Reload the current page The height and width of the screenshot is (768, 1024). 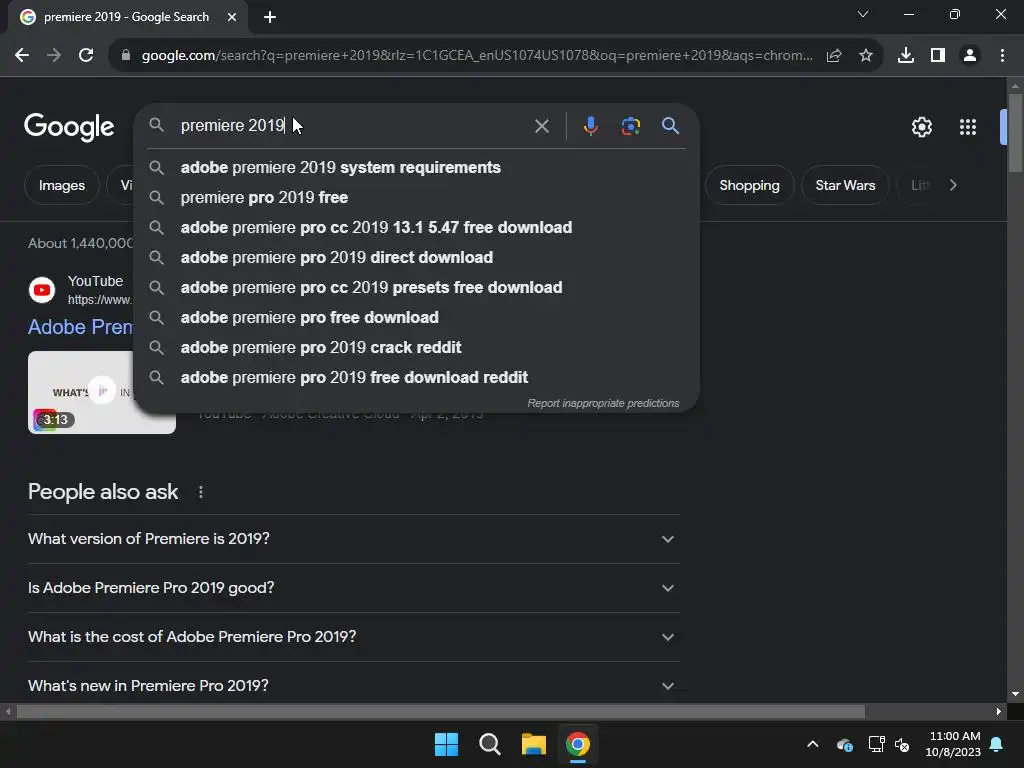pyautogui.click(x=86, y=56)
